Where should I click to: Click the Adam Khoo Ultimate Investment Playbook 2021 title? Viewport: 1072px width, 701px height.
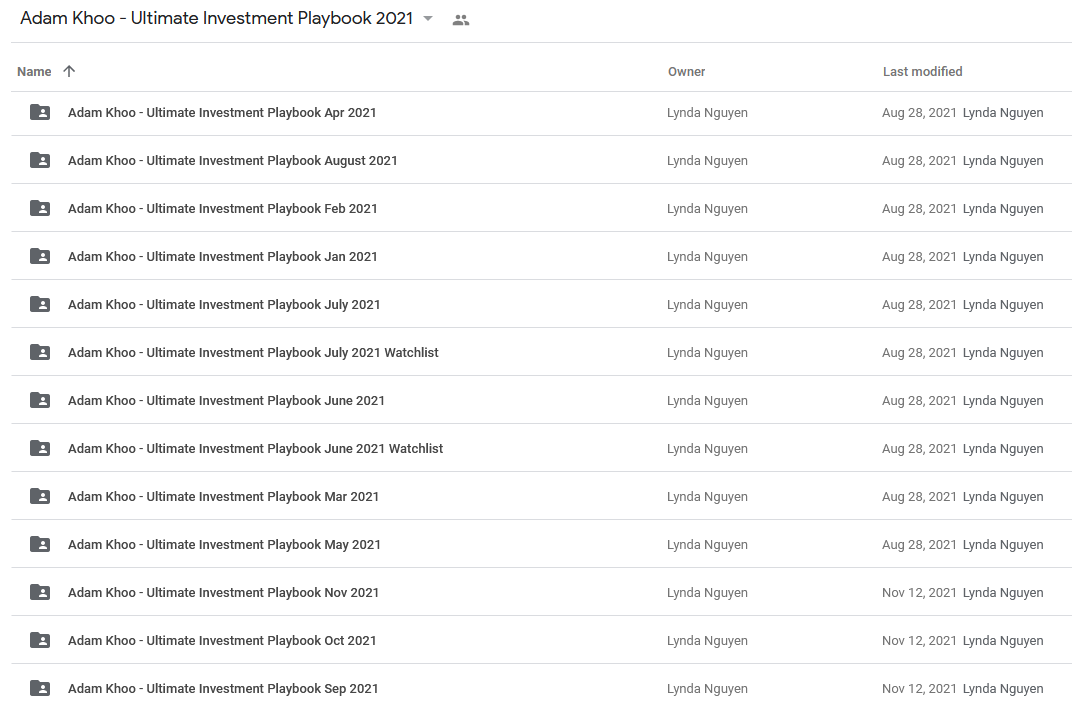coord(217,18)
